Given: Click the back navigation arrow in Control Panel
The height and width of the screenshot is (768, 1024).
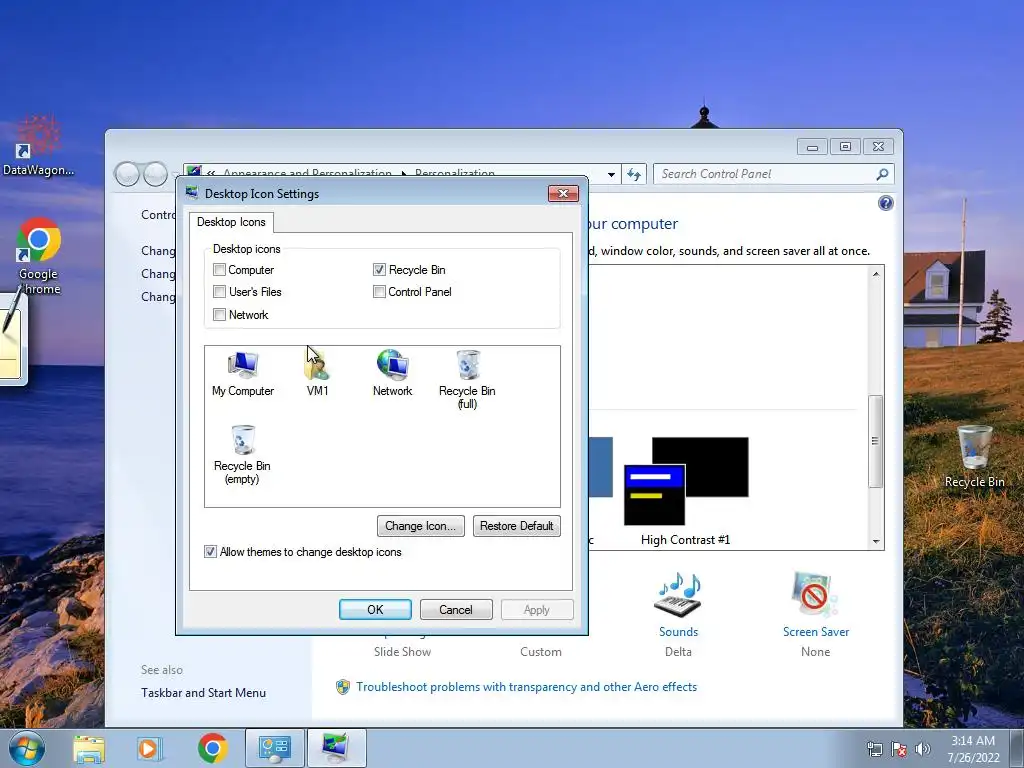Looking at the screenshot, I should (127, 174).
